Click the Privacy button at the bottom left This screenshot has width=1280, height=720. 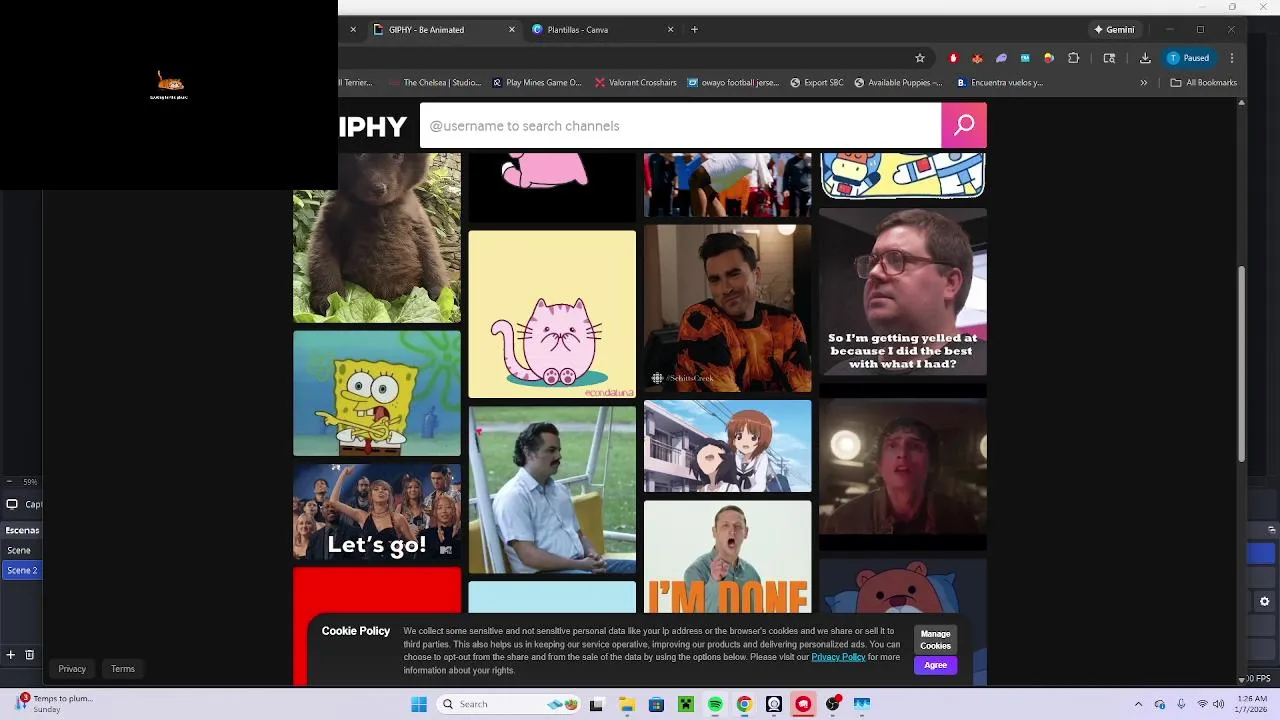point(72,669)
